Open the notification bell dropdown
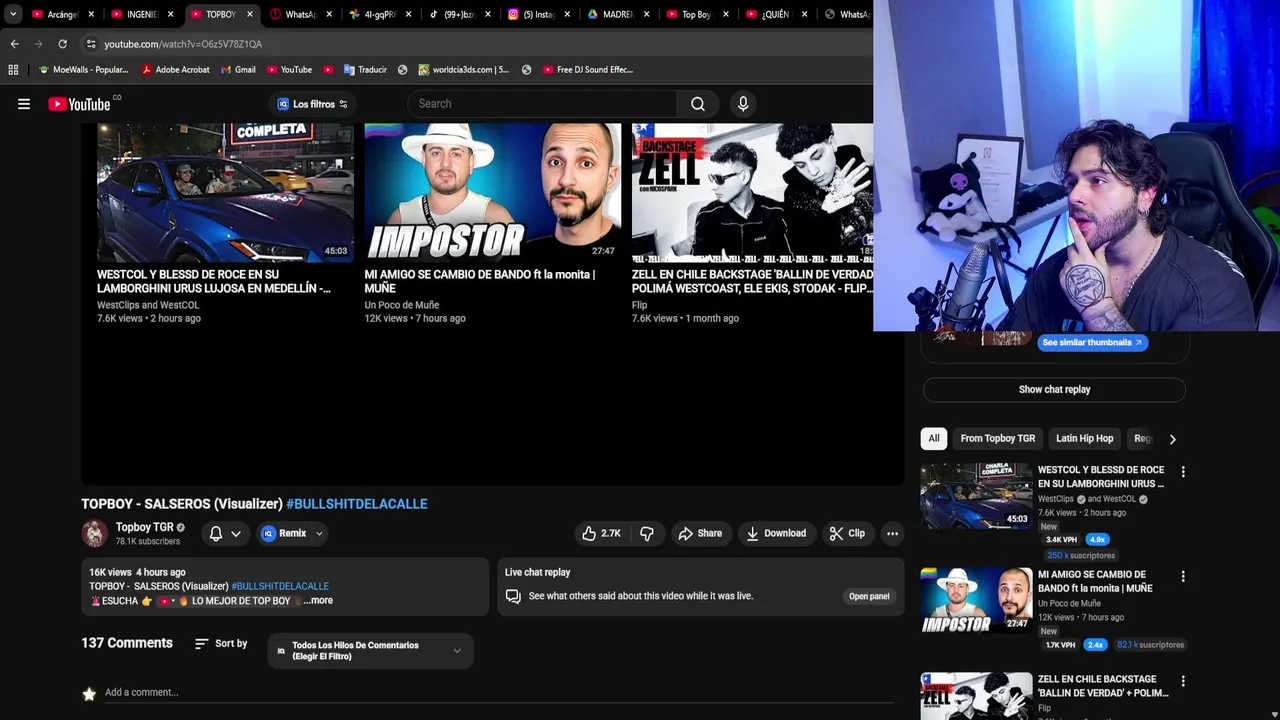 pos(225,533)
